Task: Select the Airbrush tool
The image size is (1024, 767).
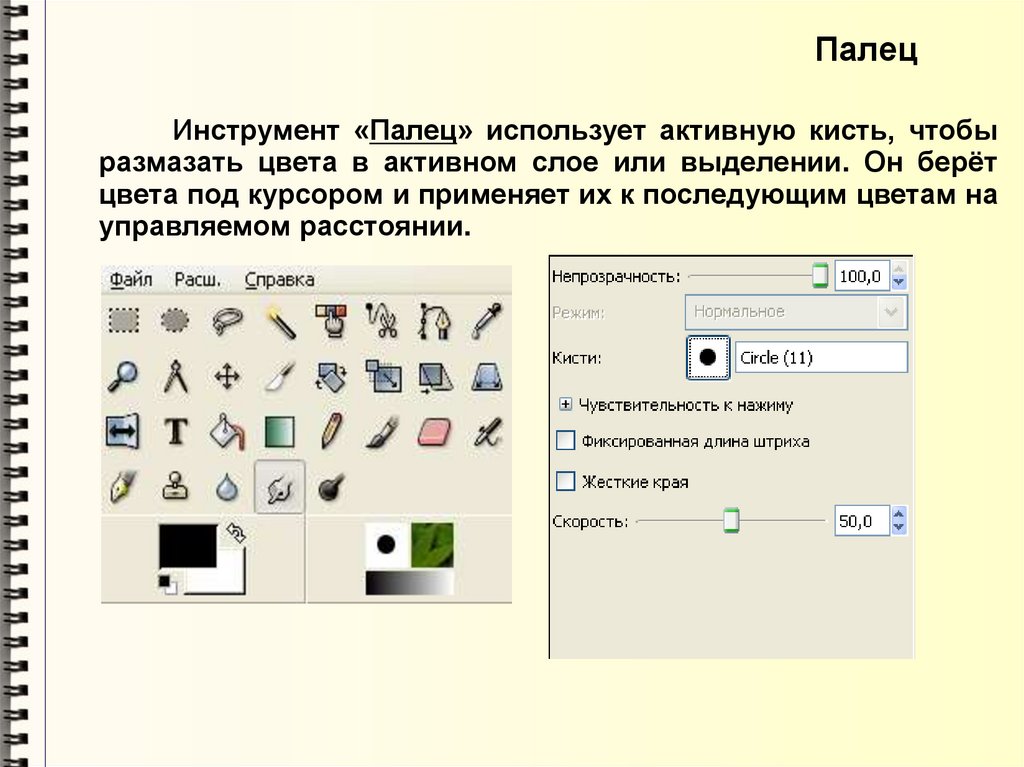Action: (x=487, y=432)
